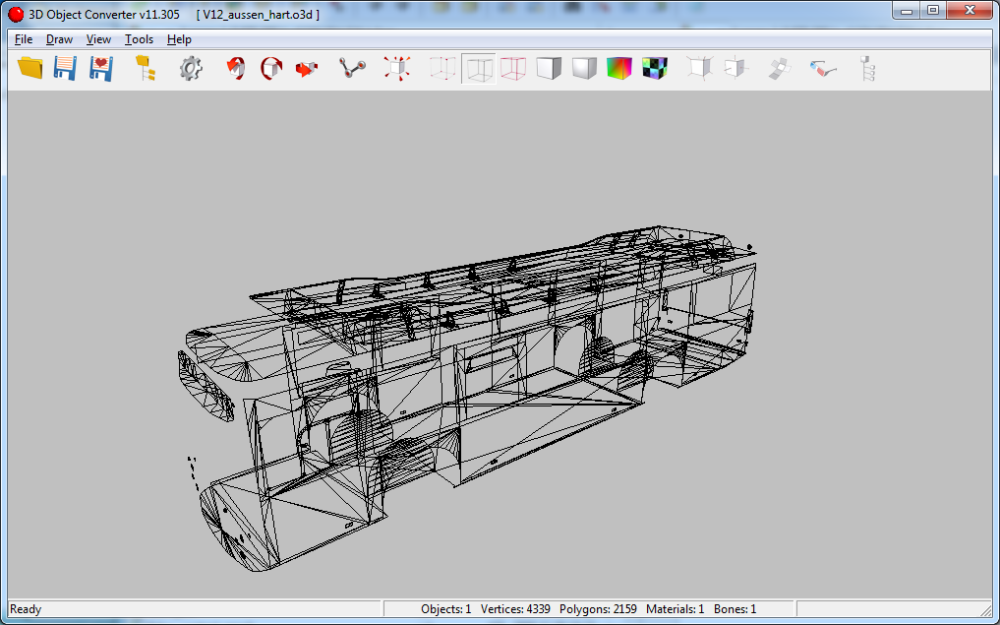Screen dimensions: 1000x625
Task: Toggle the red wireframe display mode
Action: (x=513, y=68)
